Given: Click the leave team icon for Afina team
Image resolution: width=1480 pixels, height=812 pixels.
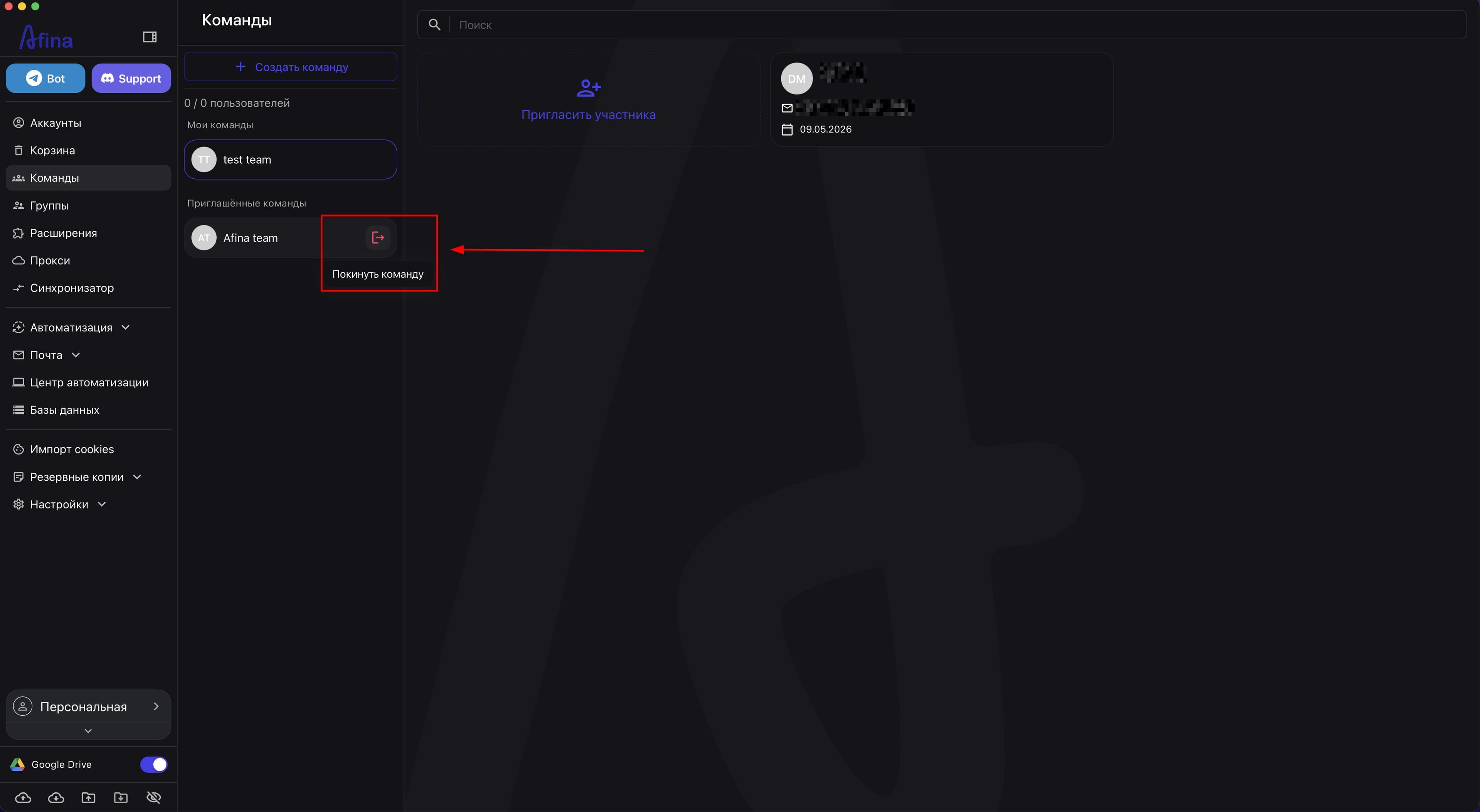Looking at the screenshot, I should coord(377,237).
